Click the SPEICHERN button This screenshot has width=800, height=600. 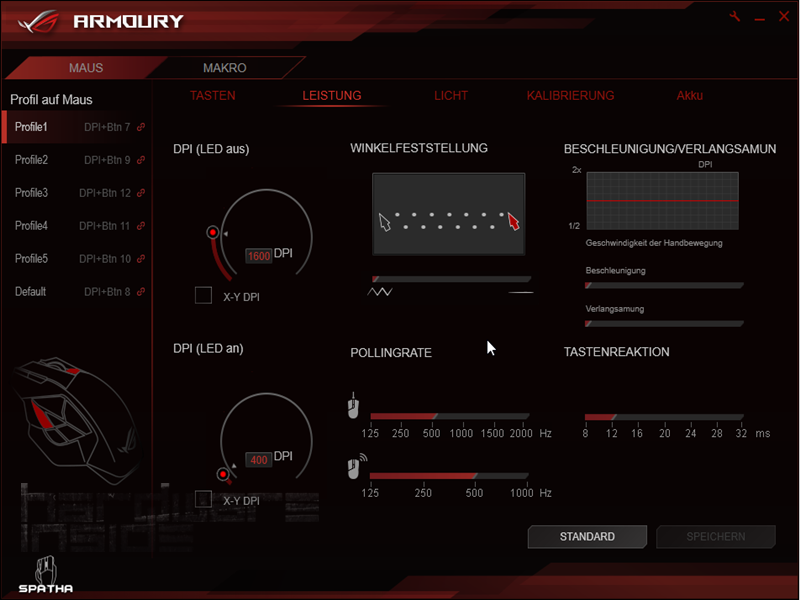coord(715,537)
